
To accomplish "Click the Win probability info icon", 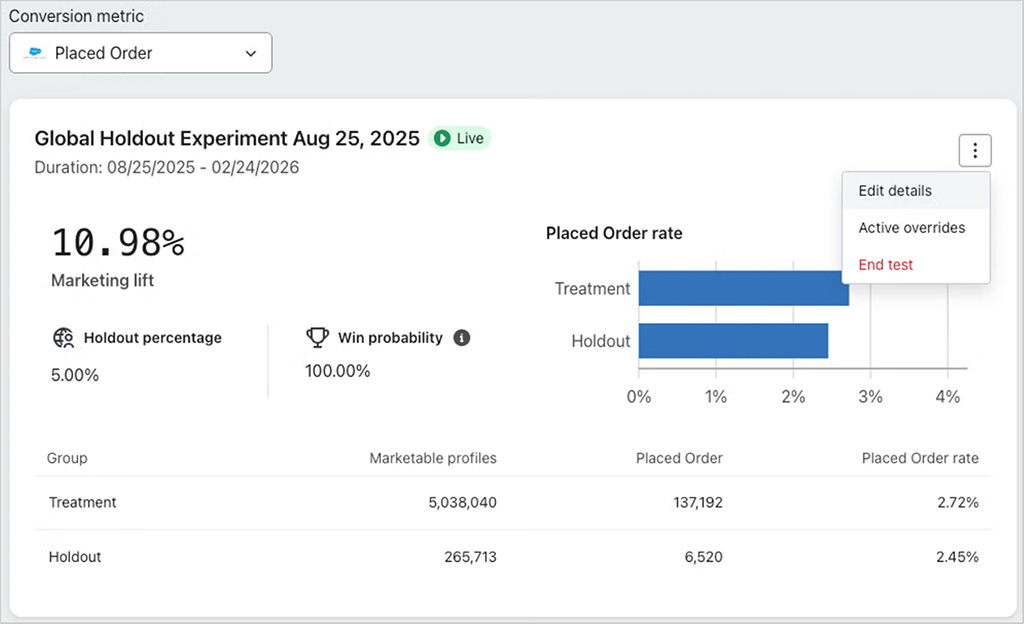I will point(462,337).
